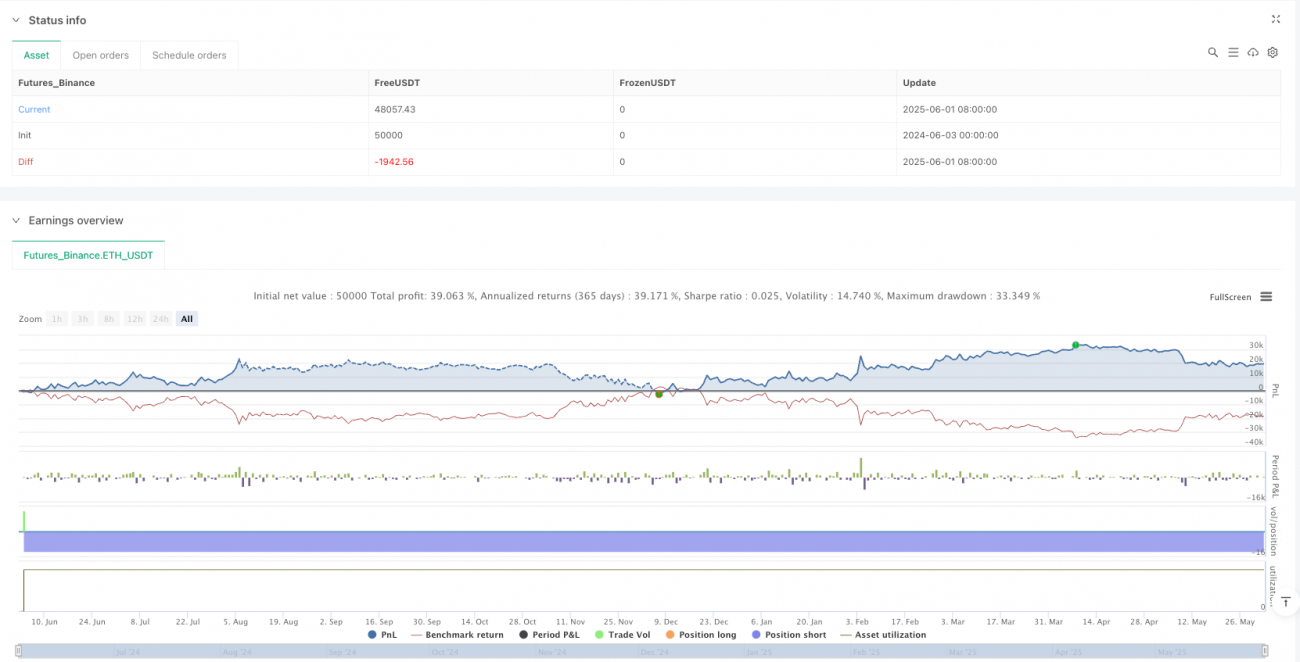Open the list view hamburger icon

point(1233,53)
